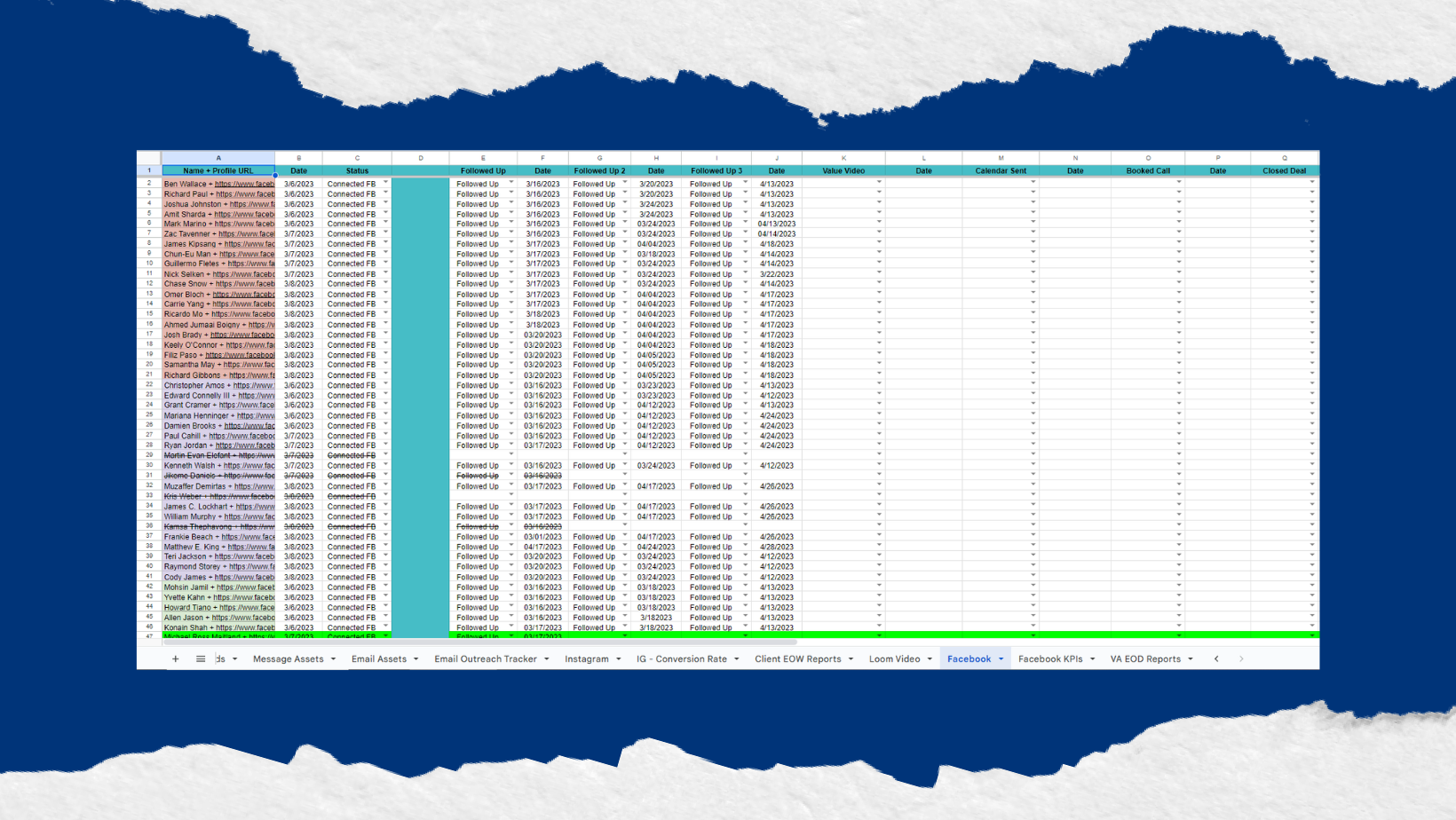The height and width of the screenshot is (820, 1456).
Task: Open Status dropdown in Ben Wallace's row
Action: [386, 182]
